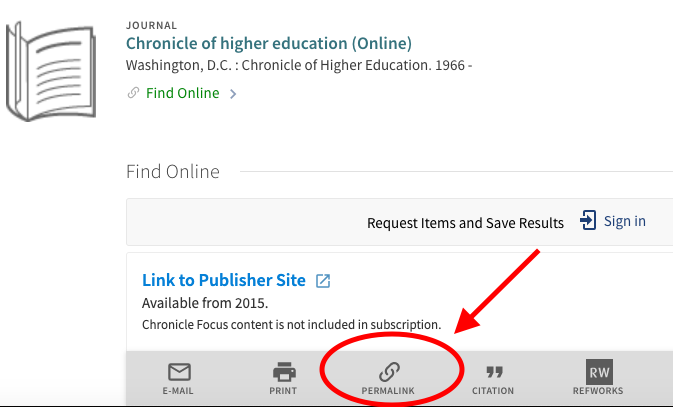Click the Sign in text link

tap(624, 221)
